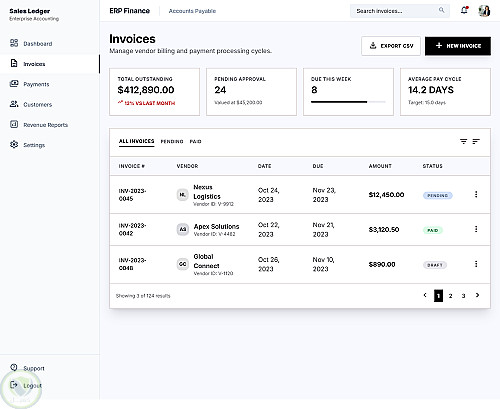Click the search magnifier icon
This screenshot has width=500, height=409.
442,10
